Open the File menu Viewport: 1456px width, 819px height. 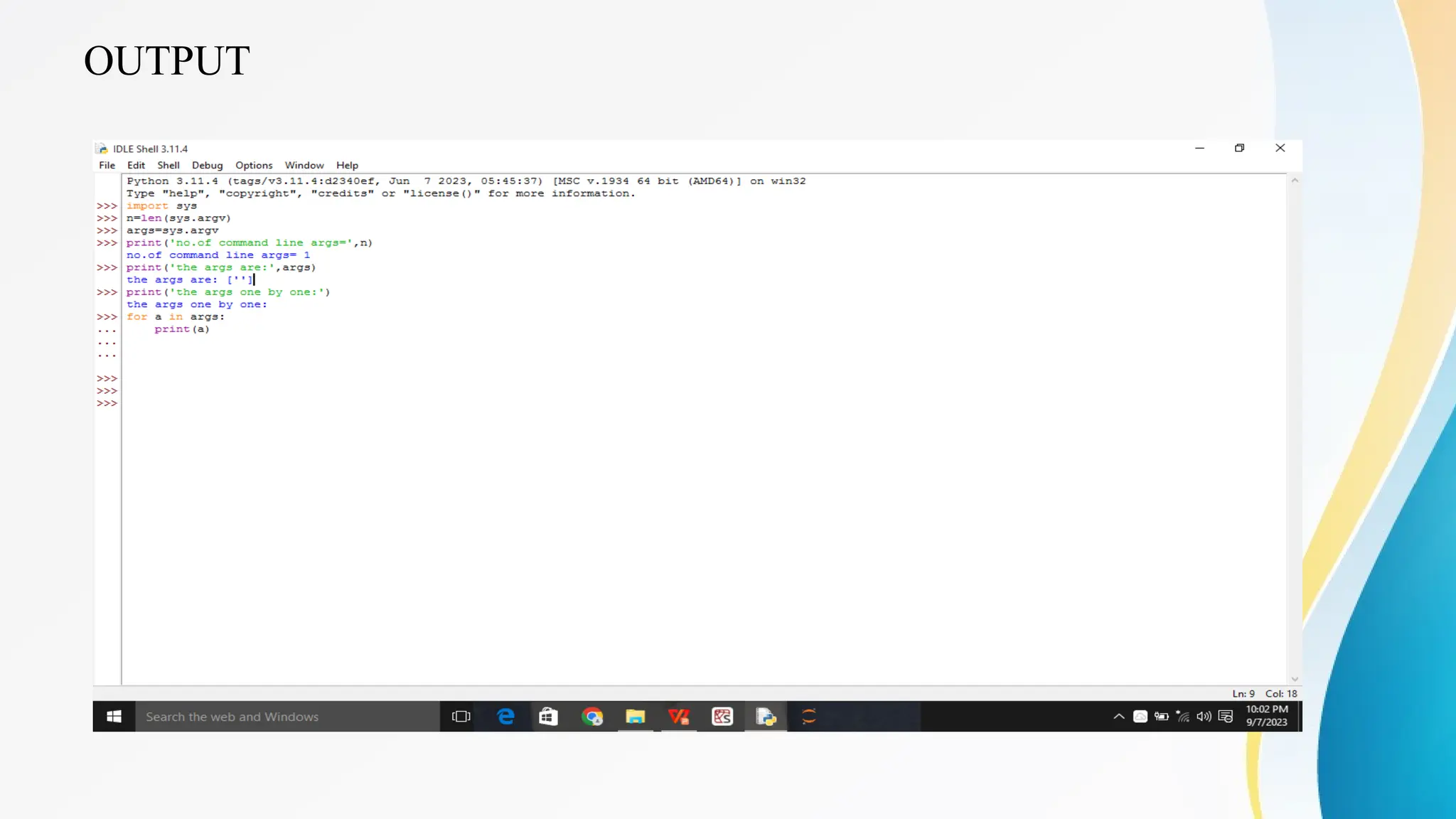pyautogui.click(x=107, y=165)
